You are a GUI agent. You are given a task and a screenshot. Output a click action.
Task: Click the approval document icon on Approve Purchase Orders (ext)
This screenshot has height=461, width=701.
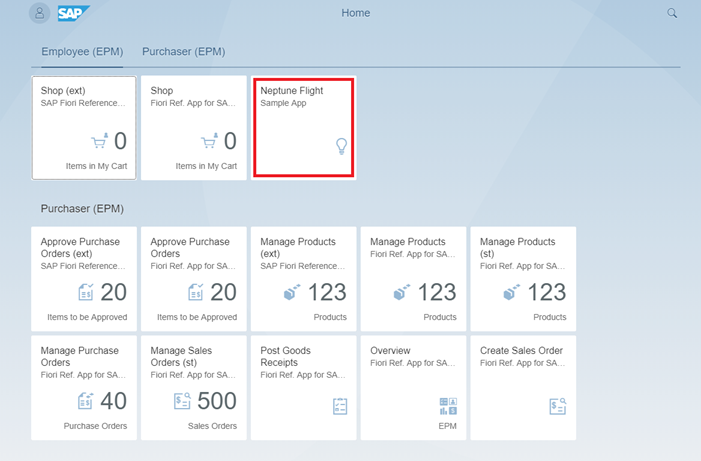(86, 292)
